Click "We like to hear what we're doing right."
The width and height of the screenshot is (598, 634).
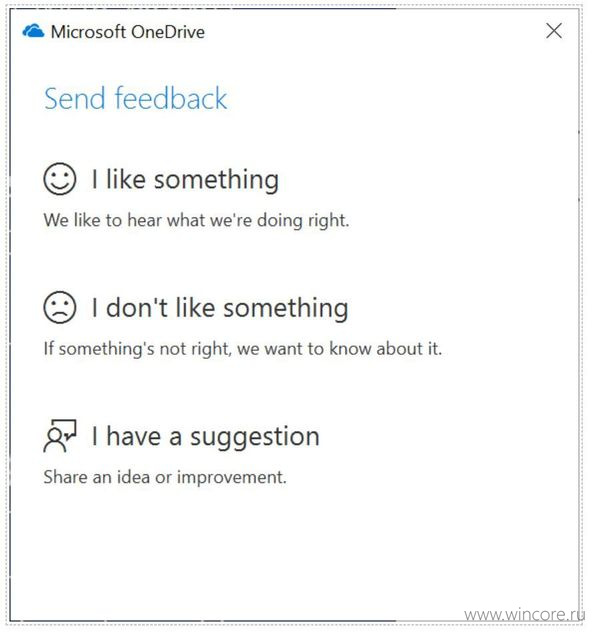(x=197, y=220)
